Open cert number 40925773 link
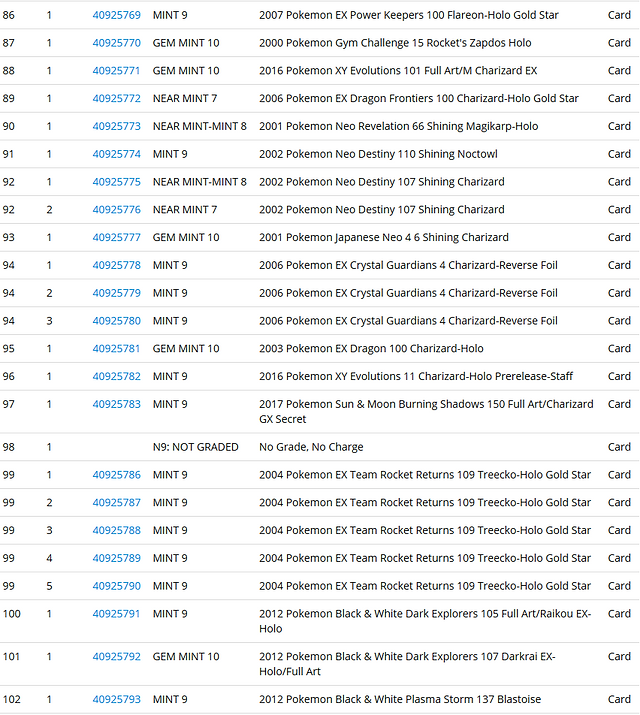This screenshot has height=715, width=640. coord(116,126)
